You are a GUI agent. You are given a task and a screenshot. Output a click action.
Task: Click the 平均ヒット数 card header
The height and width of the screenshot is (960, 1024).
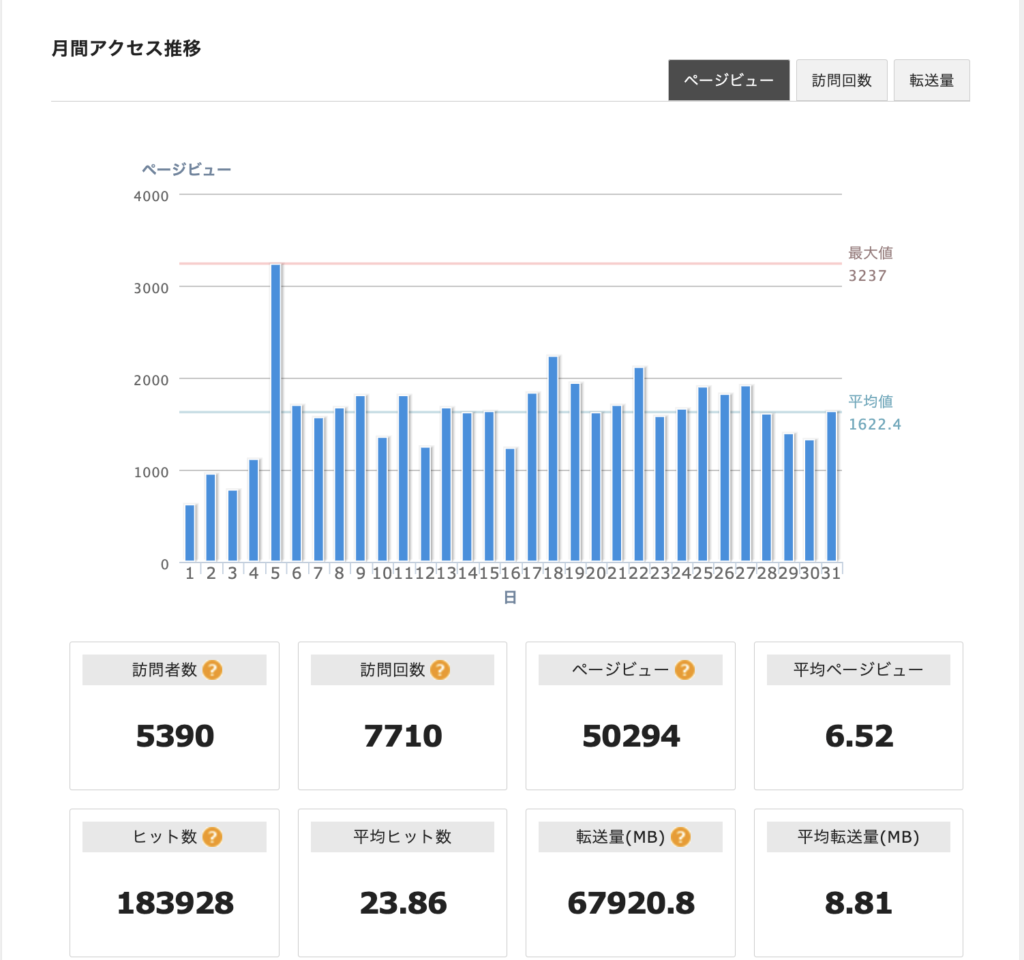[402, 837]
